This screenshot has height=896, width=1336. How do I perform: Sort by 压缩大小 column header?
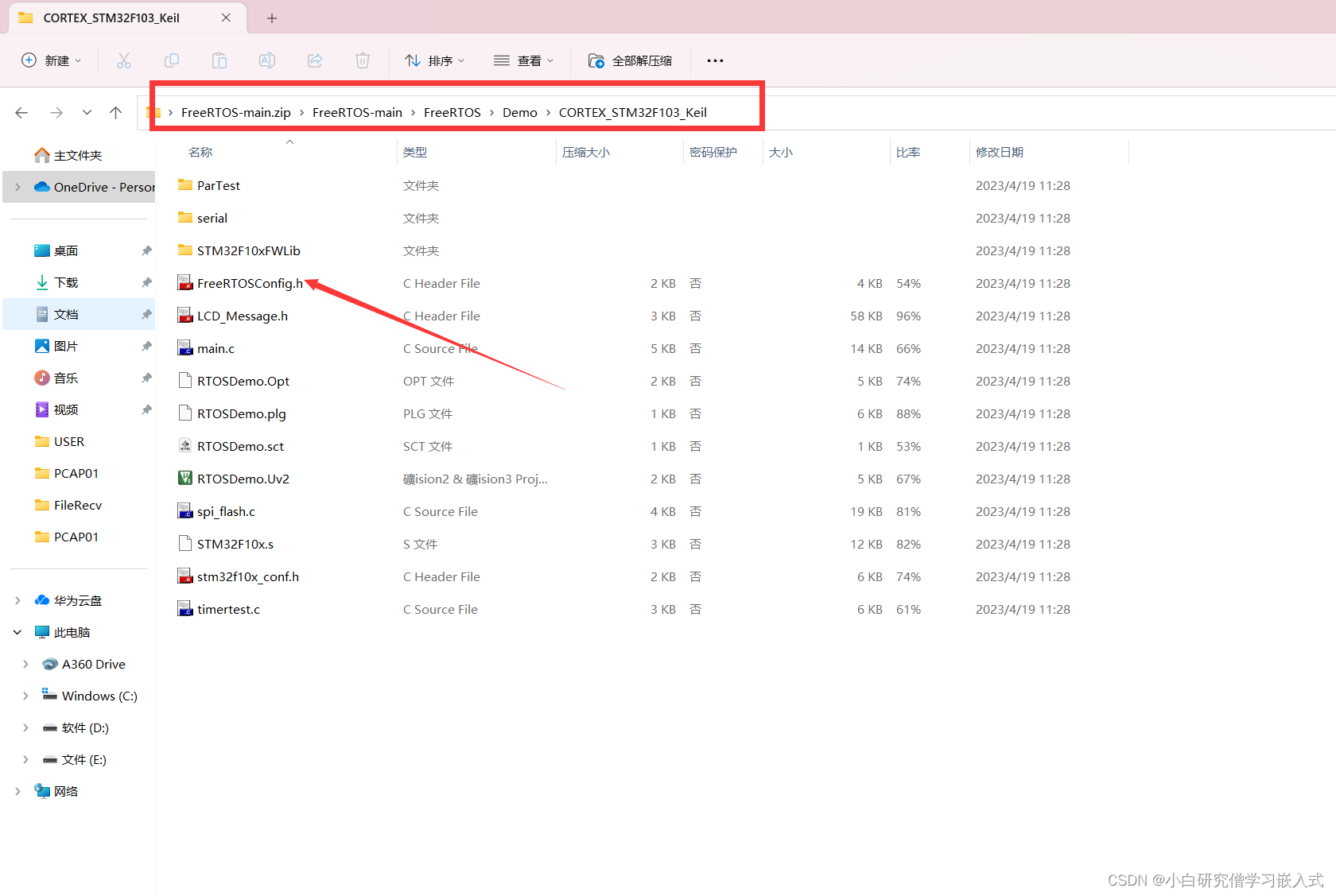pos(586,152)
